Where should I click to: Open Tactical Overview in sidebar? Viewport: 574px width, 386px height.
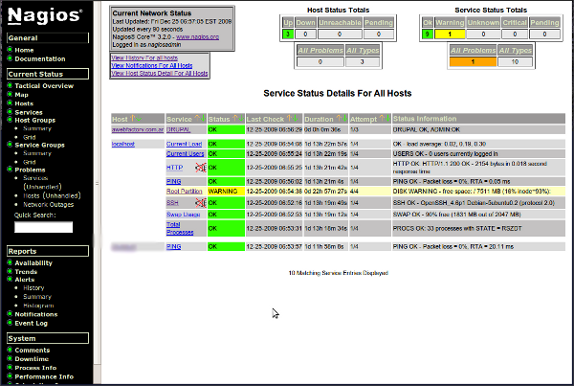44,86
